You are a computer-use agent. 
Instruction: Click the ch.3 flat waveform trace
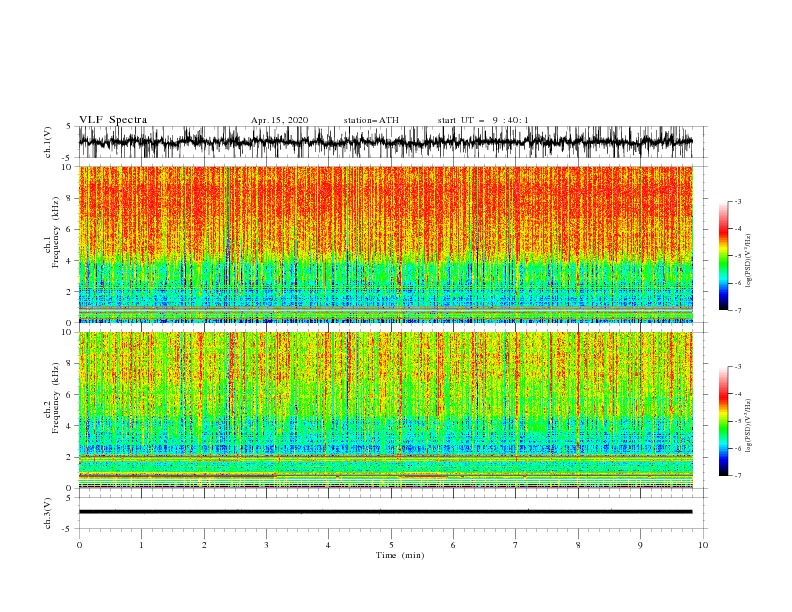coord(385,512)
